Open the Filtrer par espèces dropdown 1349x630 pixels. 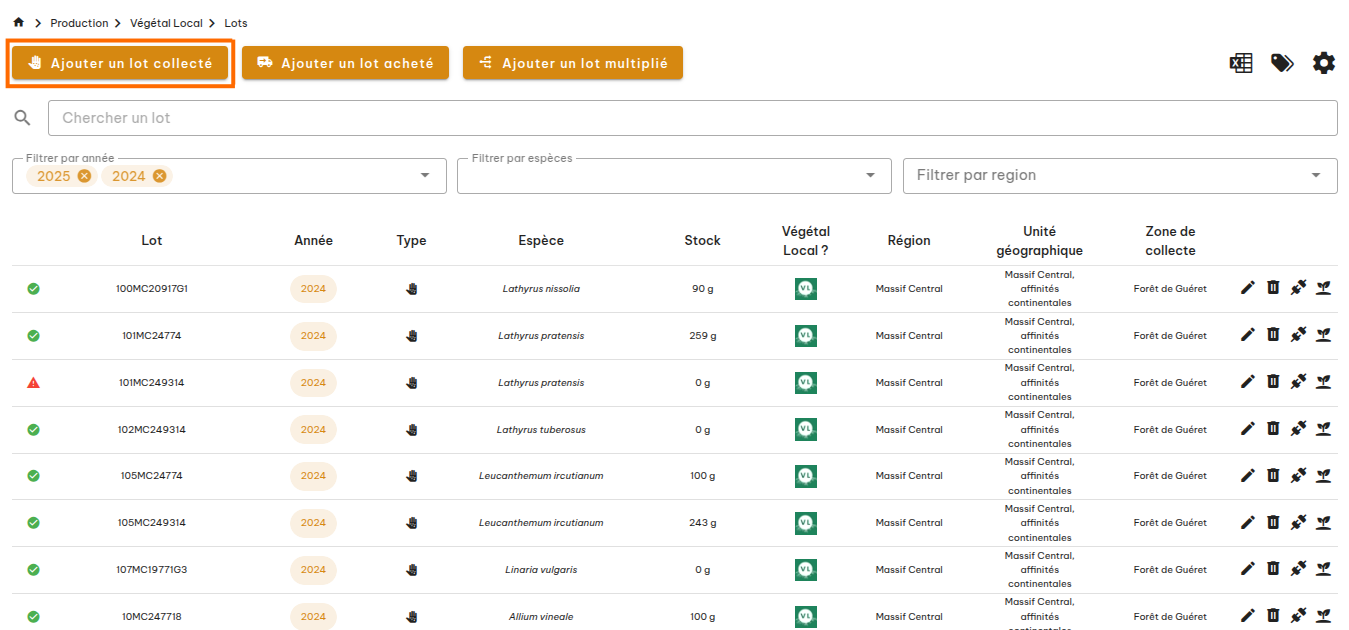pyautogui.click(x=870, y=176)
